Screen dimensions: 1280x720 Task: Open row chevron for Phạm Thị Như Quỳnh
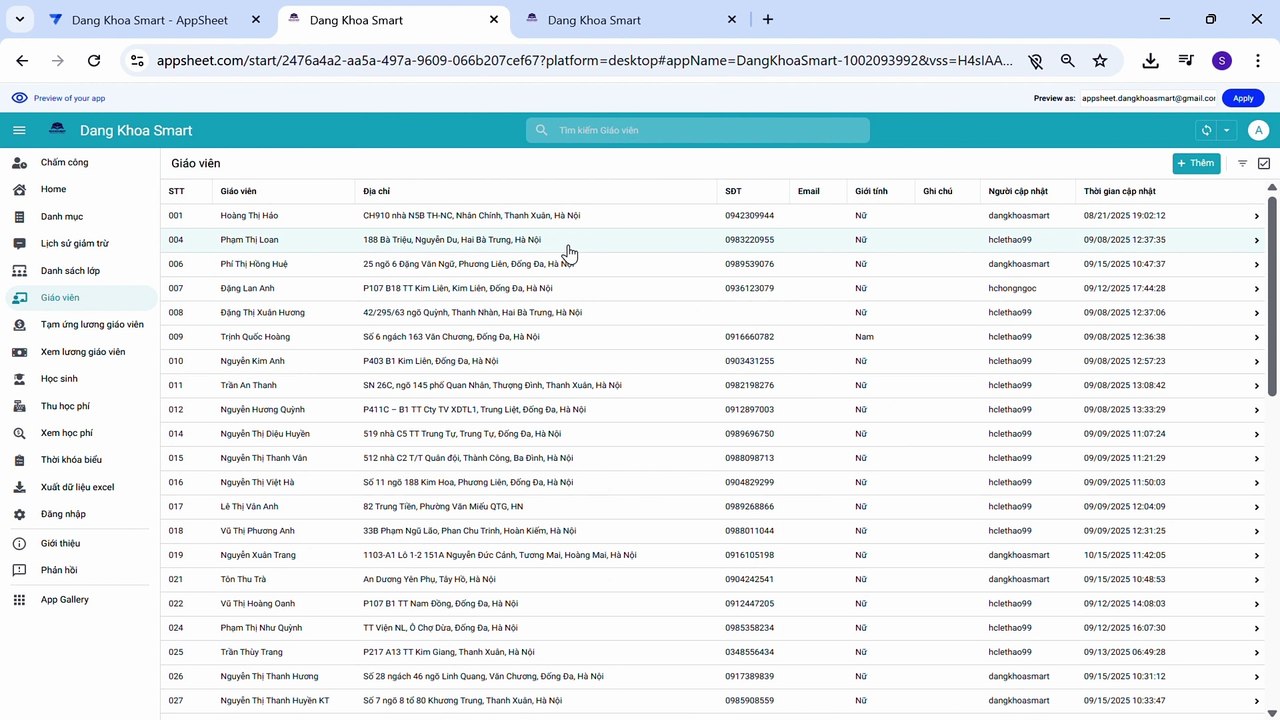(x=1257, y=628)
